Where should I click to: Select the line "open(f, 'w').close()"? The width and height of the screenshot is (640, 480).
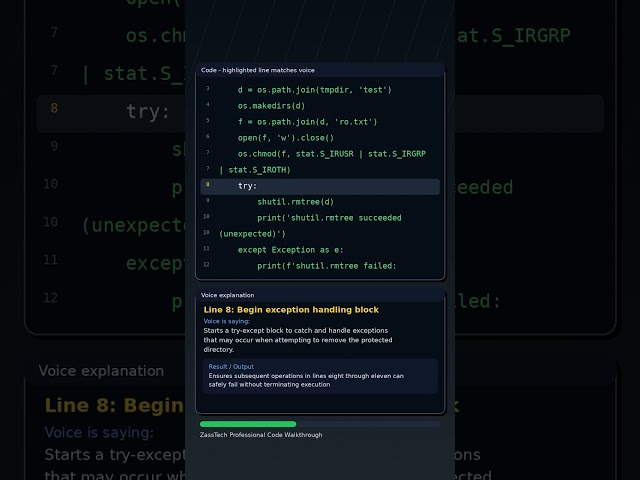coord(286,138)
